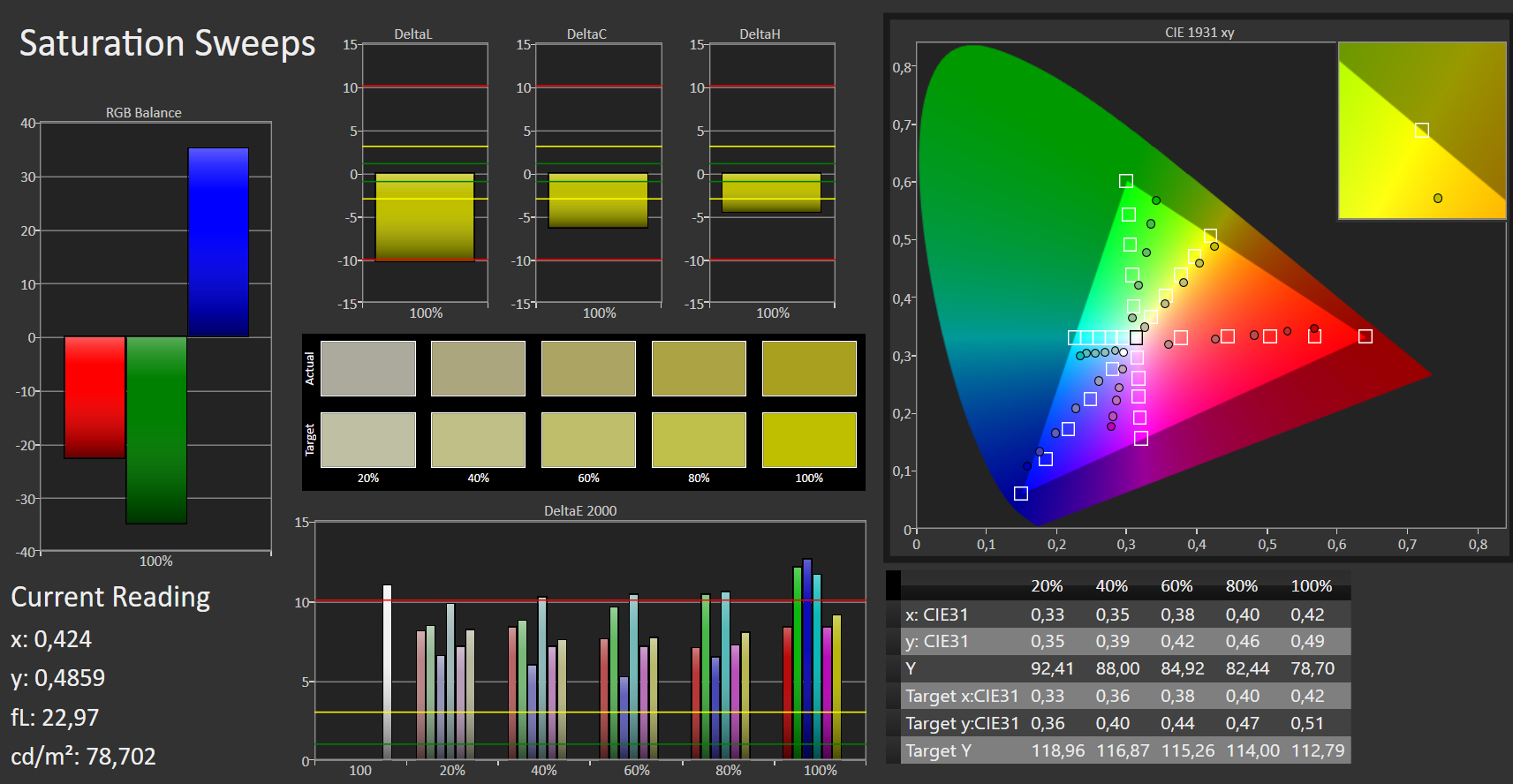The image size is (1513, 784).
Task: Click the white 100 bar in DeltaE 2000
Action: (387, 671)
